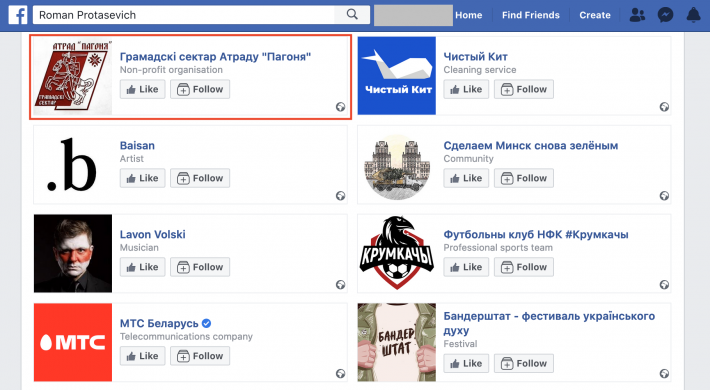
Task: Click globe icon on Lavon Volski card
Action: pos(341,284)
